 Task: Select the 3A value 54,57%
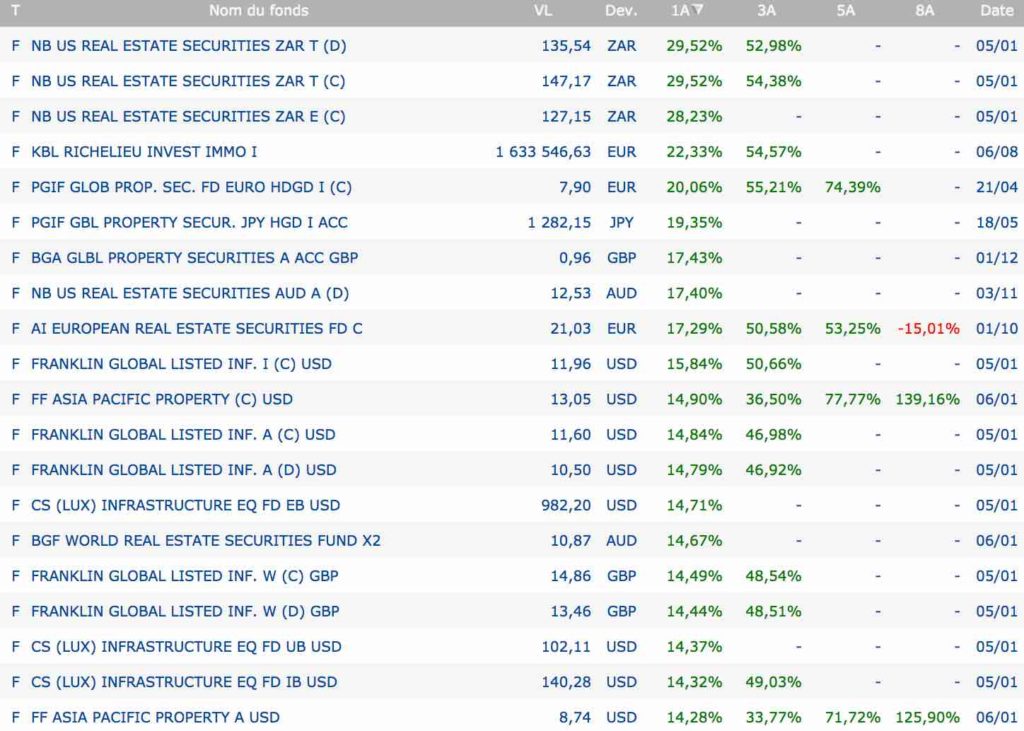[774, 152]
